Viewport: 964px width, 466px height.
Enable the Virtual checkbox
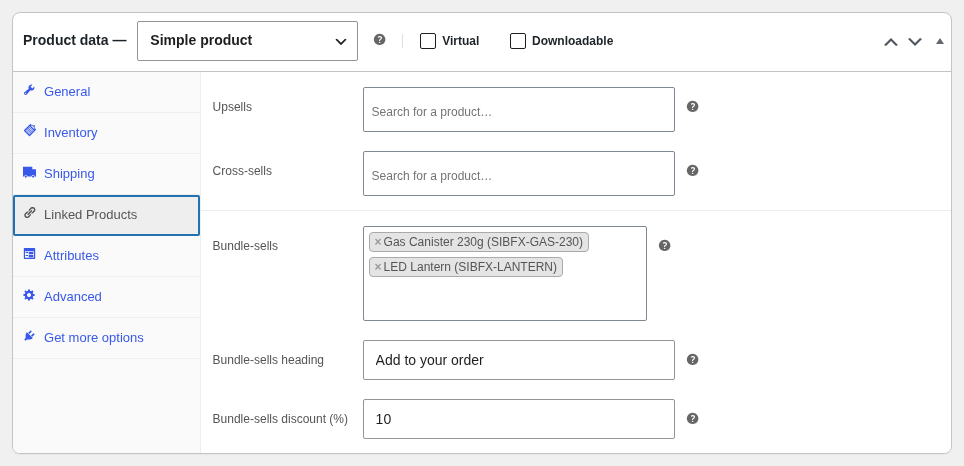tap(428, 41)
